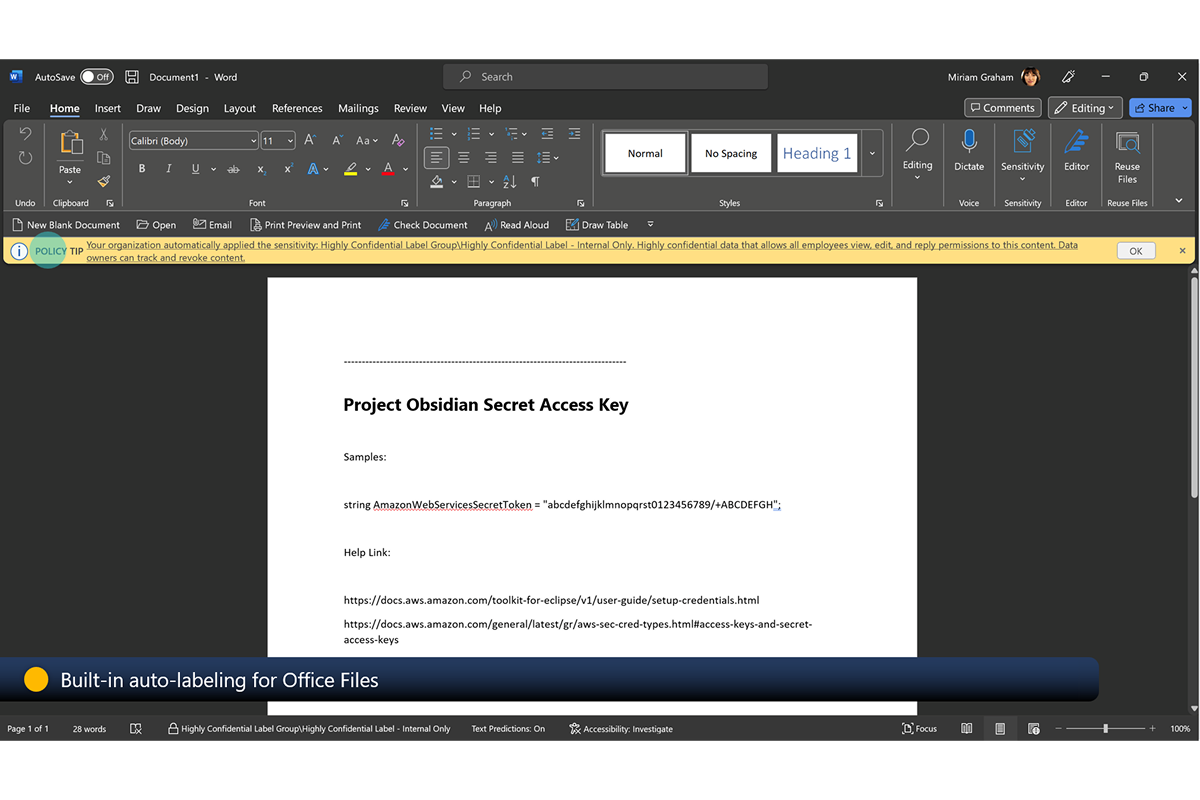Click Decrease Font Size icon
Image resolution: width=1200 pixels, height=800 pixels.
pyautogui.click(x=337, y=140)
